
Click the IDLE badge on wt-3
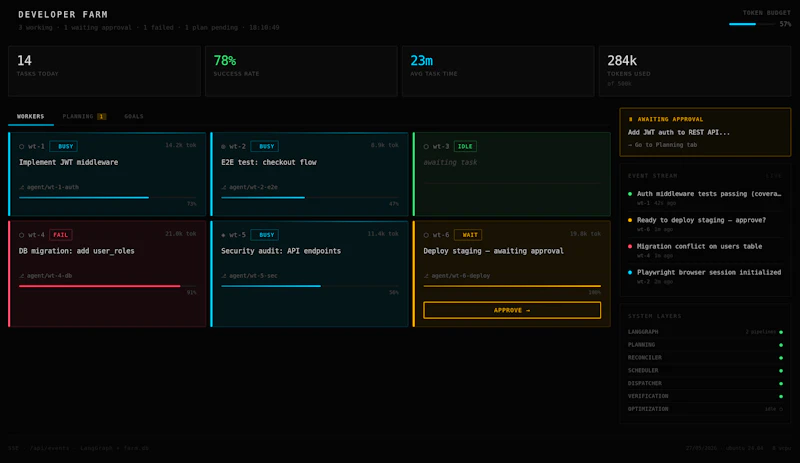point(465,147)
